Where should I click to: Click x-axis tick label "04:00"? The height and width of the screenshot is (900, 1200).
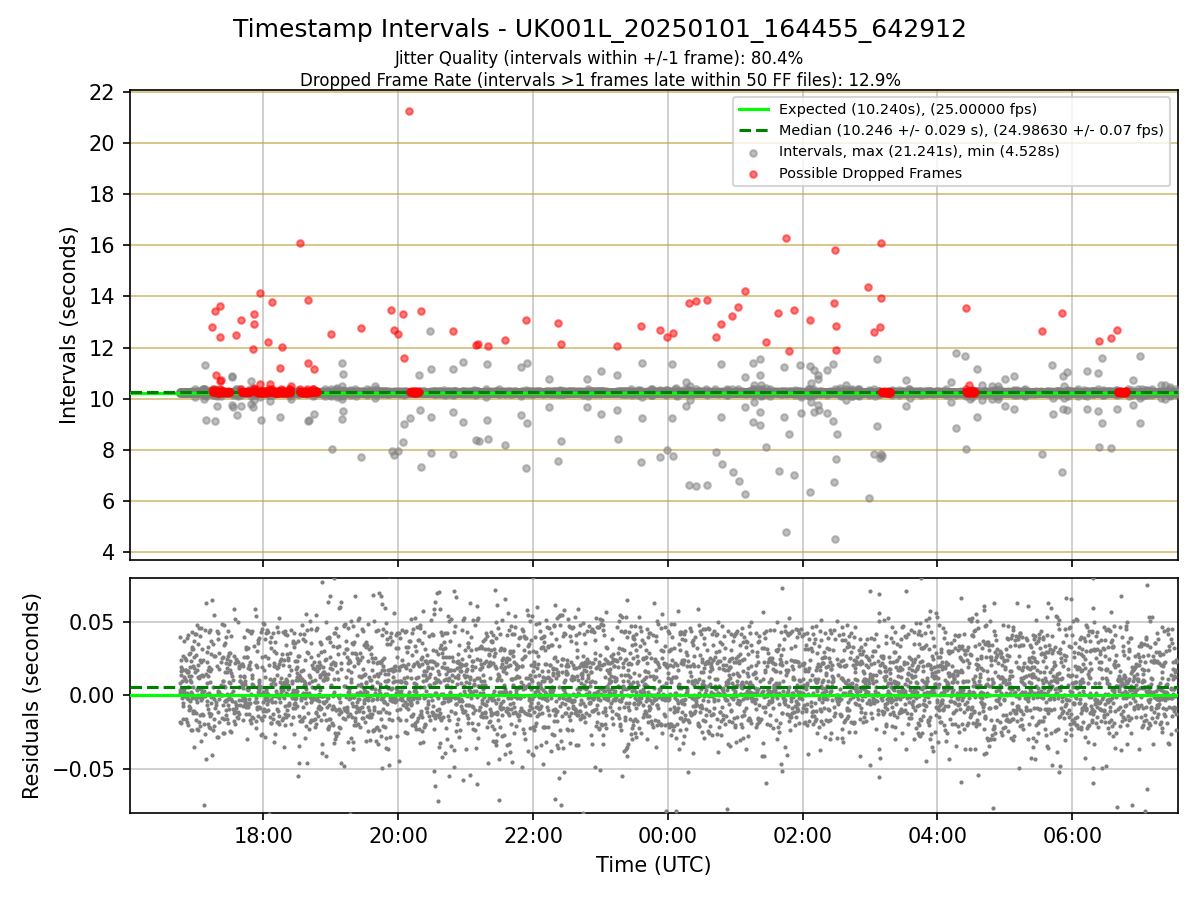[937, 836]
